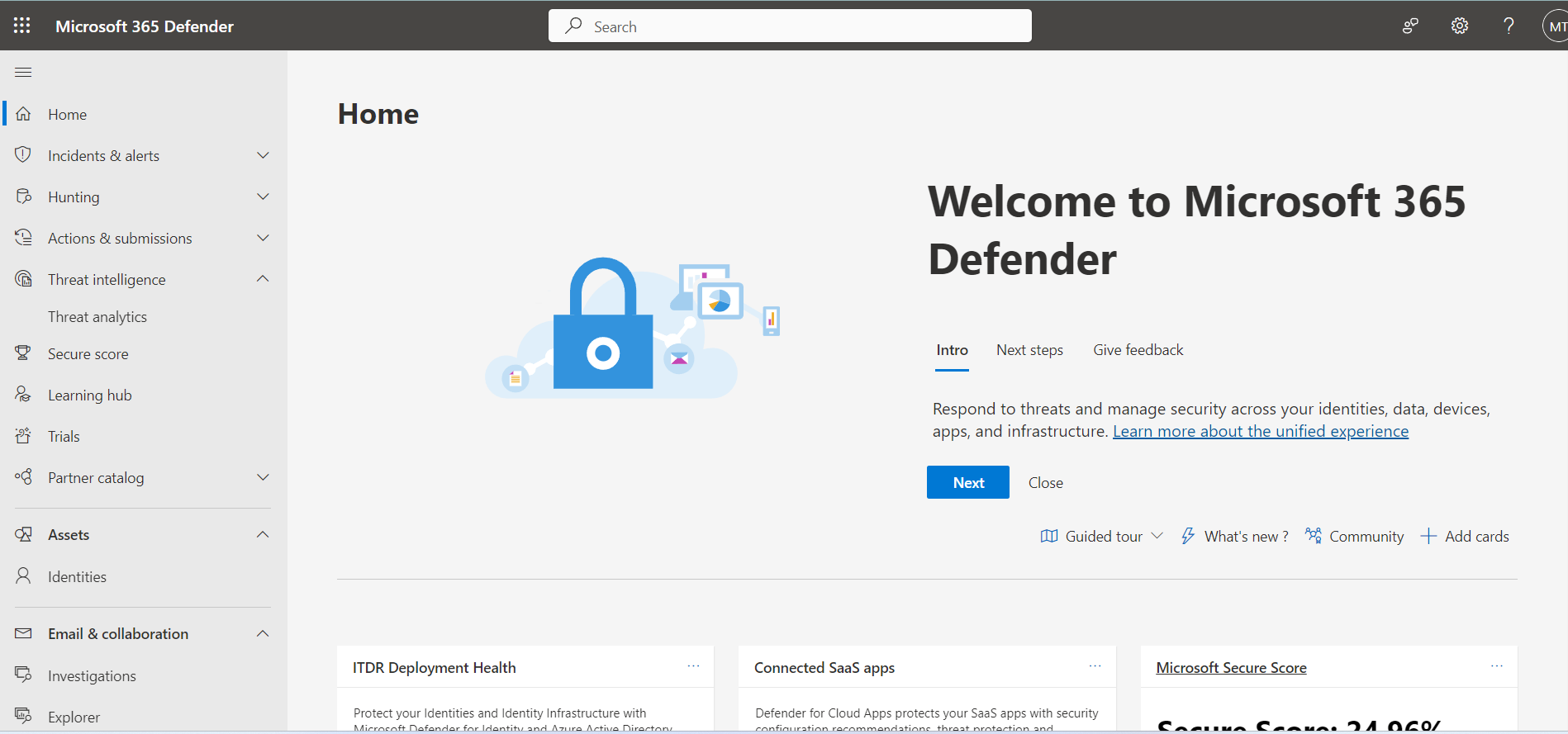Open Connected SaaS apps card options
The width and height of the screenshot is (1568, 734).
point(1095,665)
